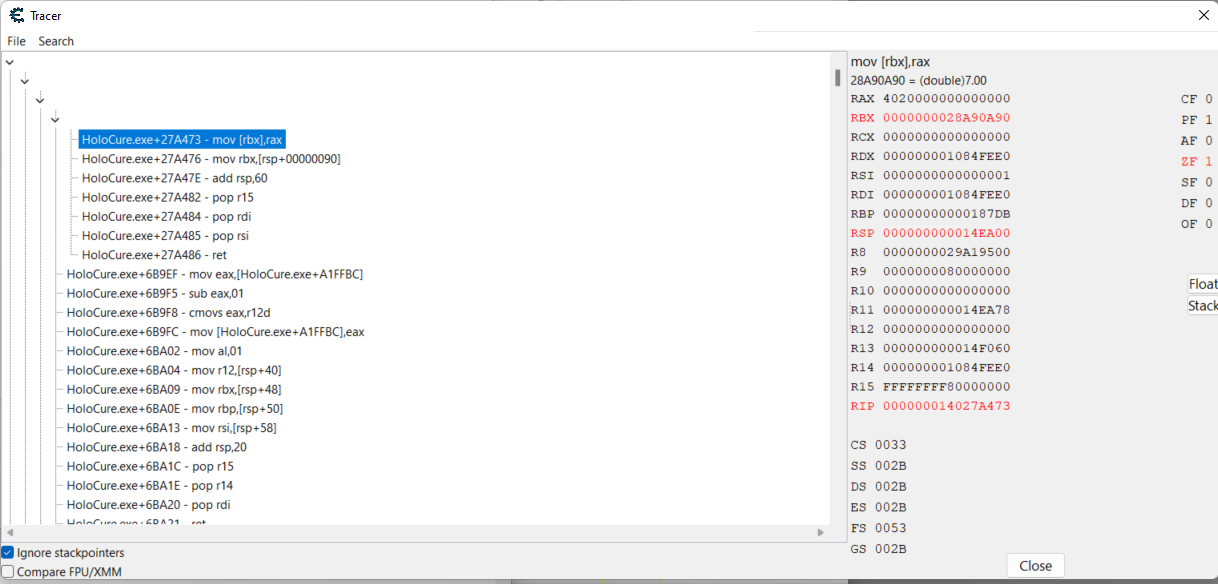The image size is (1218, 584).
Task: Enable Compare FPU/XMM checkbox
Action: click(8, 572)
